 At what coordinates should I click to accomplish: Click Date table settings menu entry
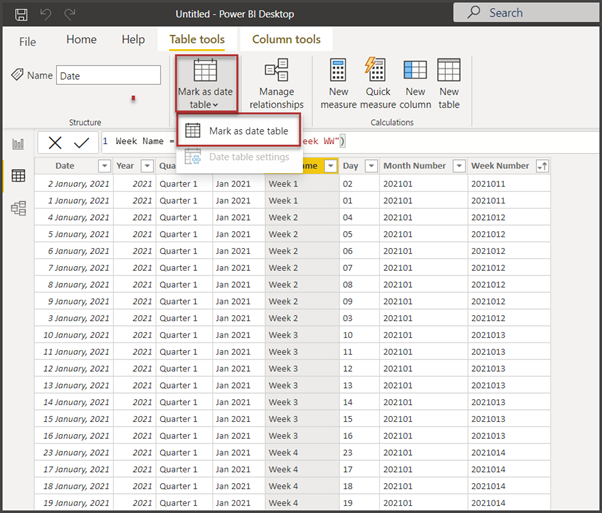click(x=239, y=157)
